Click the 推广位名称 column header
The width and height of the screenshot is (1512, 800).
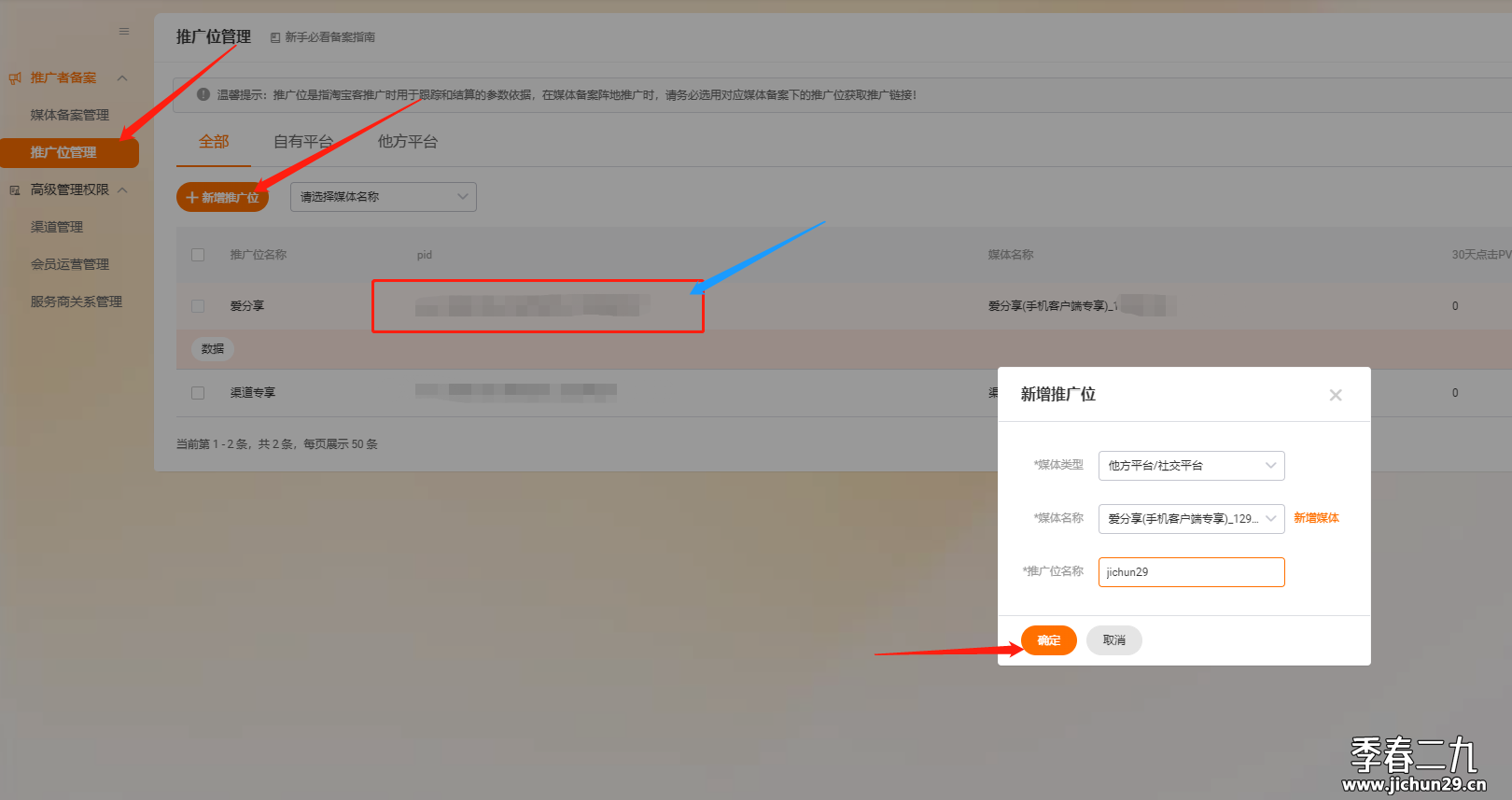pos(259,255)
